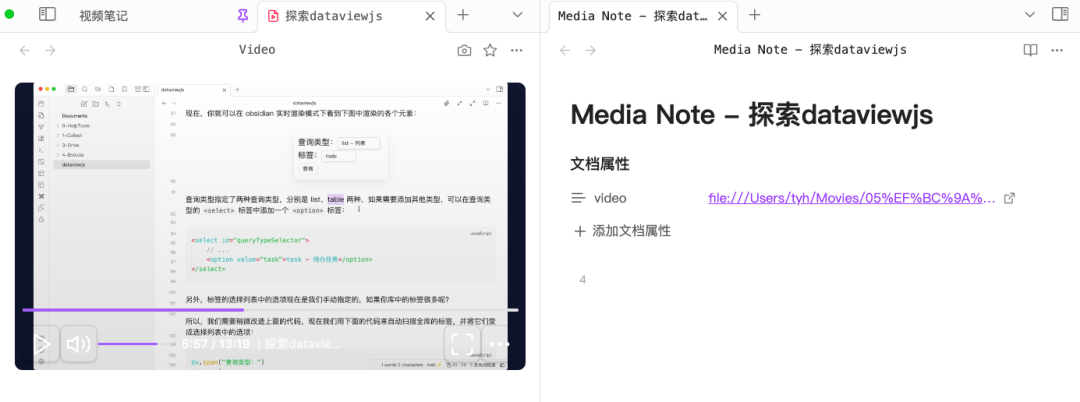This screenshot has height=402, width=1080.
Task: Bookmark video with the star icon
Action: pyautogui.click(x=490, y=50)
